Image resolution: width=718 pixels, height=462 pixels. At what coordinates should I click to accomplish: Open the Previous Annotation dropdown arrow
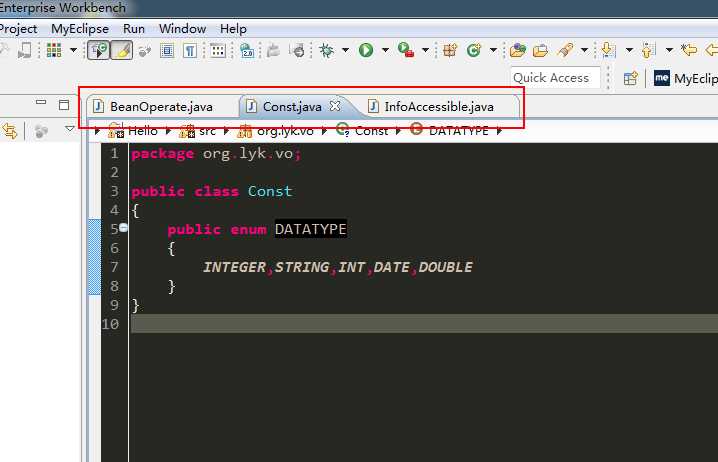coord(669,50)
